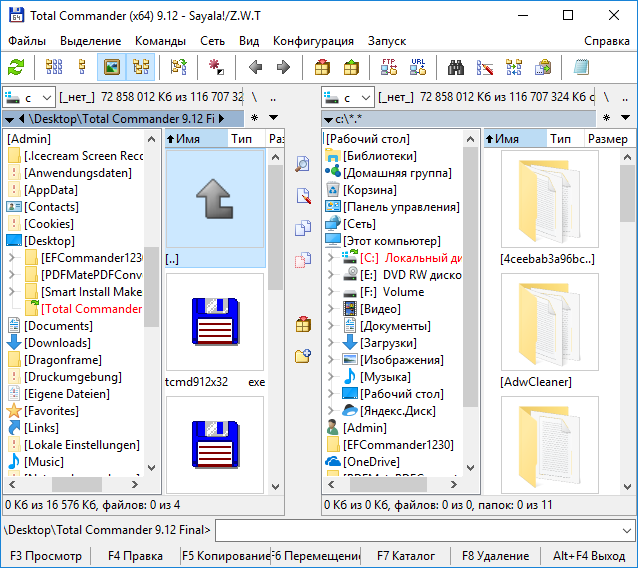
Task: Click the edit file icon in middle bar
Action: pos(303,196)
